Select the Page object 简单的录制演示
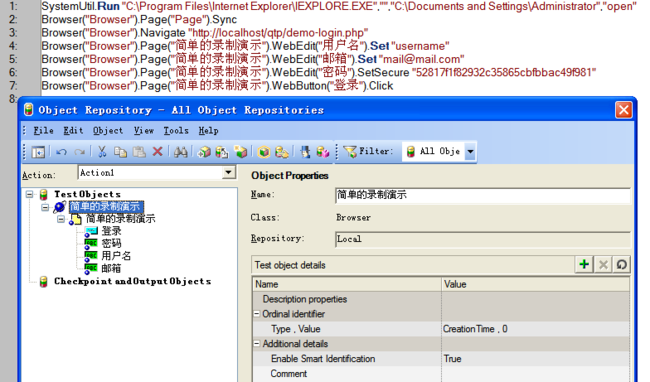 121,218
